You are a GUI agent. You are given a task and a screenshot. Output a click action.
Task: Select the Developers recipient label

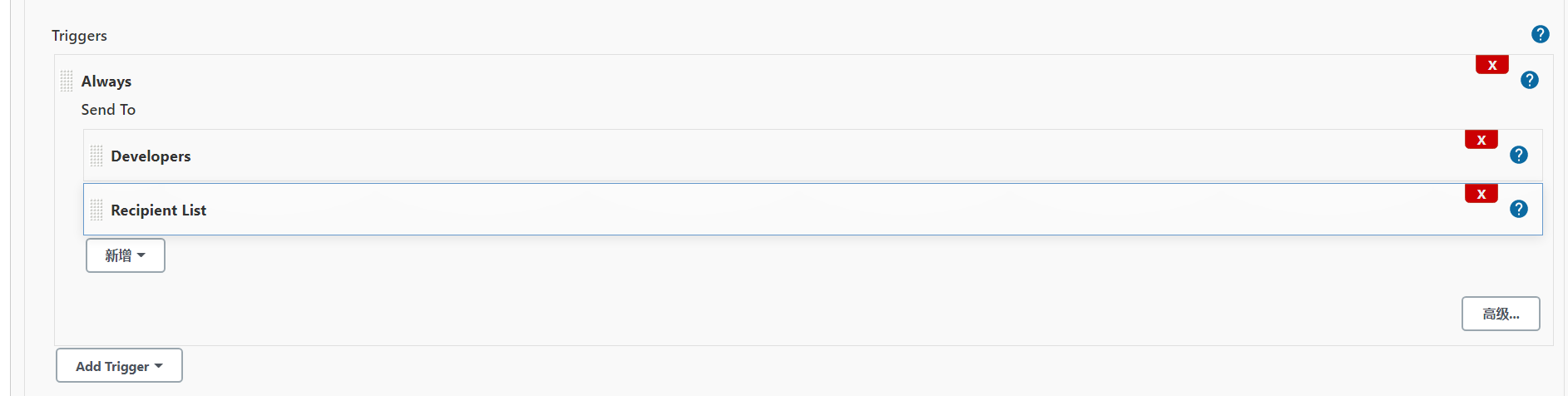pos(151,156)
